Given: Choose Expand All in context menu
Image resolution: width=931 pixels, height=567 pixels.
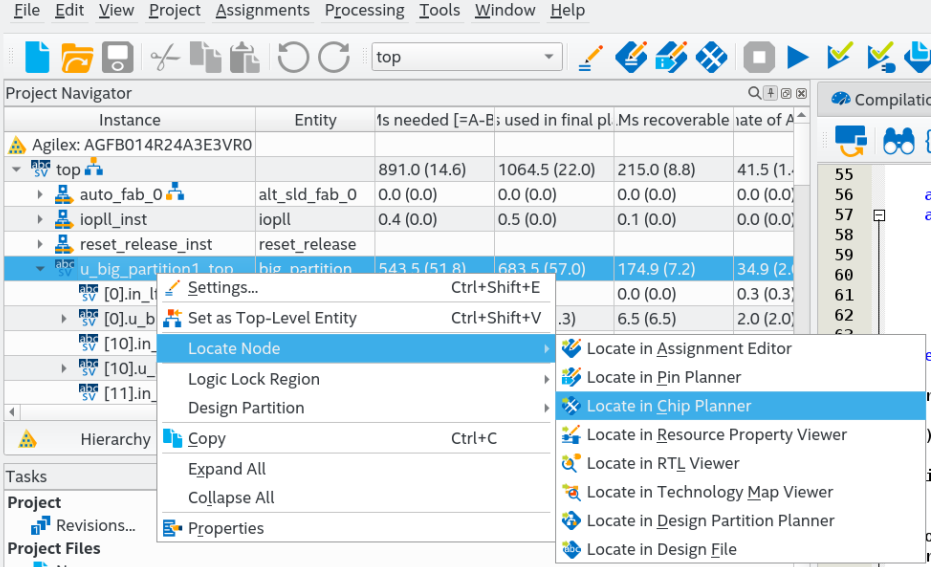Looking at the screenshot, I should [356, 469].
